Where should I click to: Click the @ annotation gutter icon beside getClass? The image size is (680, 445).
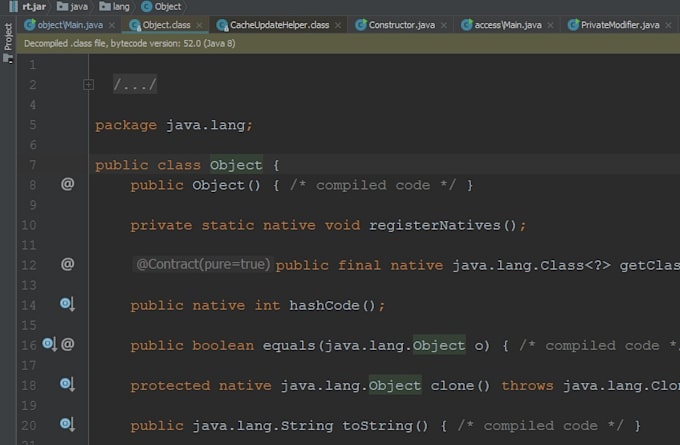tap(67, 265)
